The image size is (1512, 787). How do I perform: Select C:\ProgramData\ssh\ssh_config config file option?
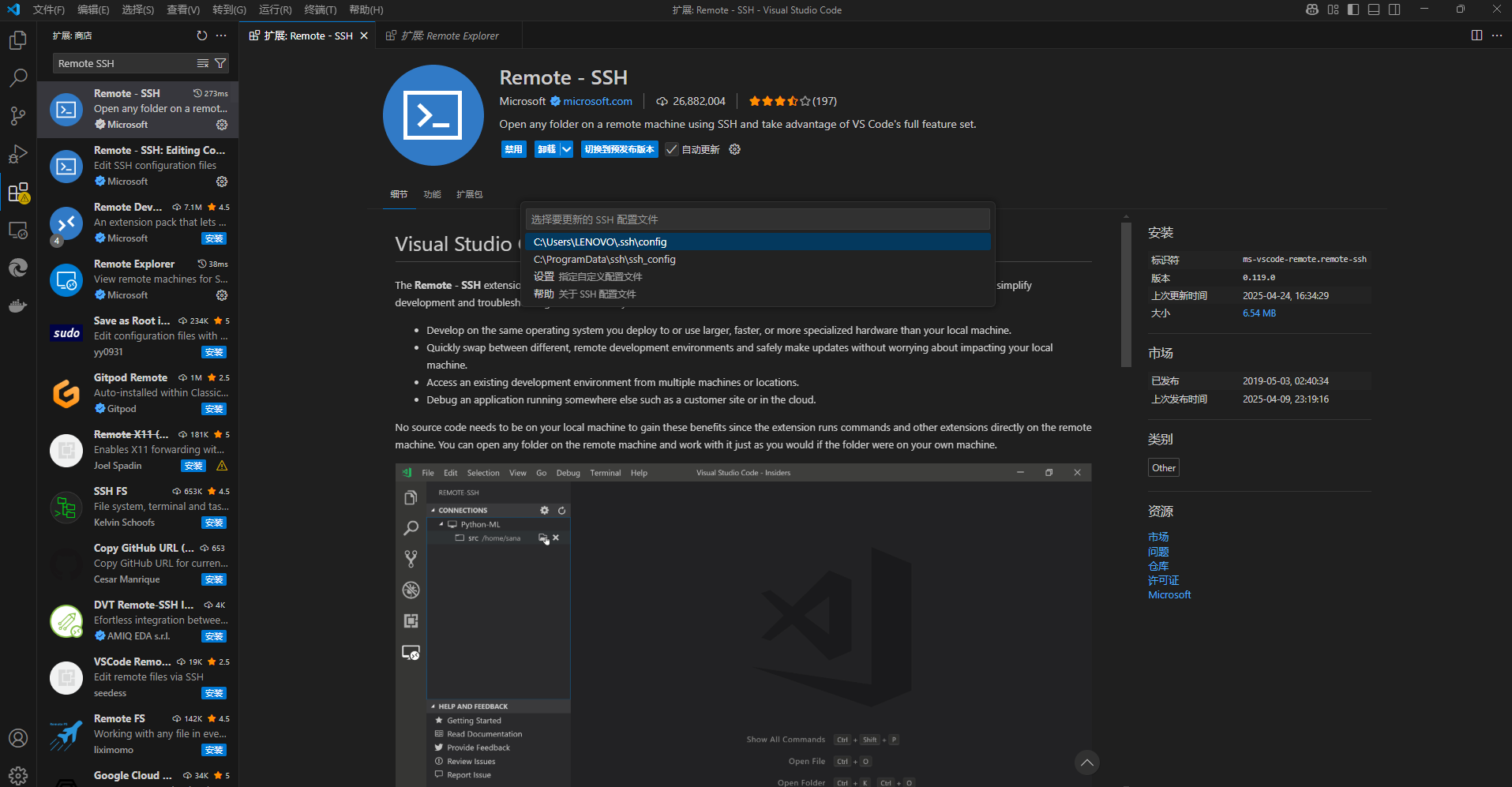(604, 259)
